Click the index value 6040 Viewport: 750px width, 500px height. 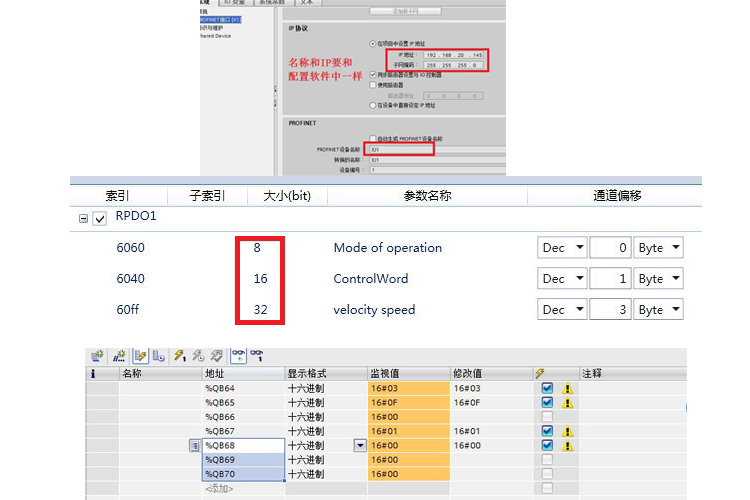pyautogui.click(x=130, y=279)
